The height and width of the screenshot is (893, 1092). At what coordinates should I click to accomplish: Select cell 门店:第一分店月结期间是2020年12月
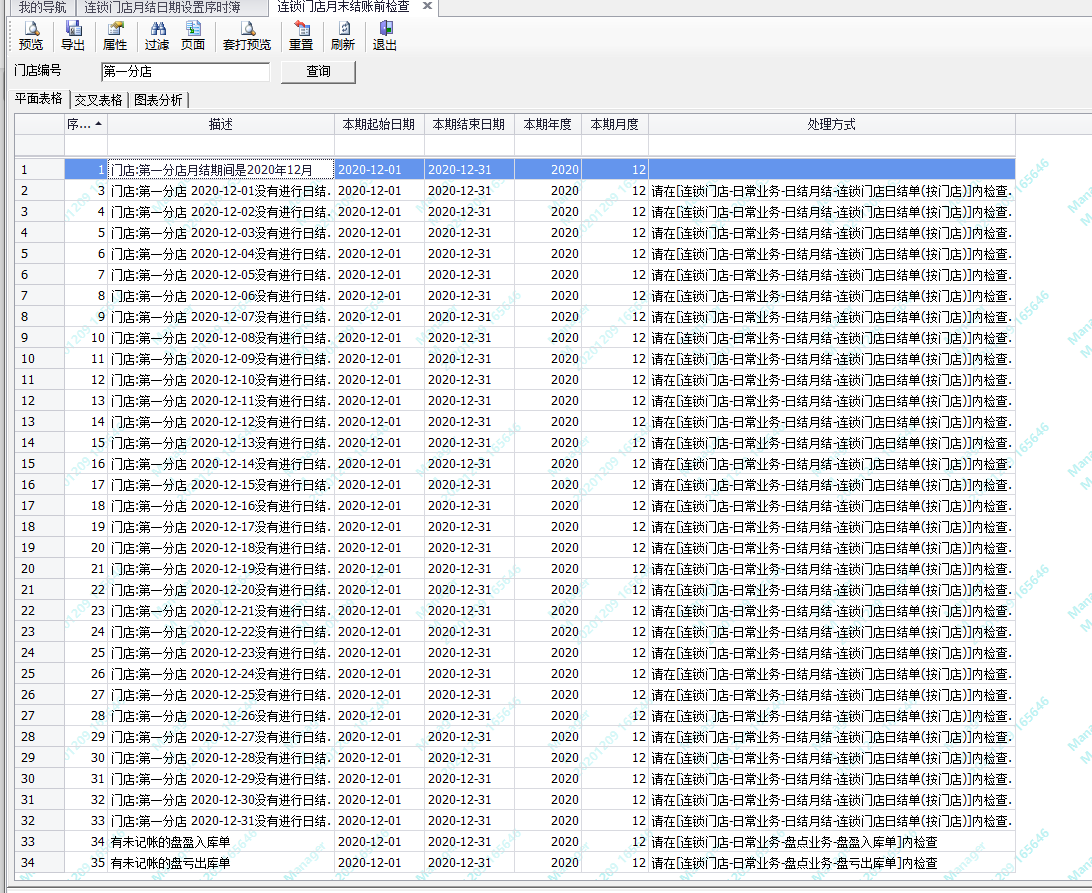coord(221,170)
